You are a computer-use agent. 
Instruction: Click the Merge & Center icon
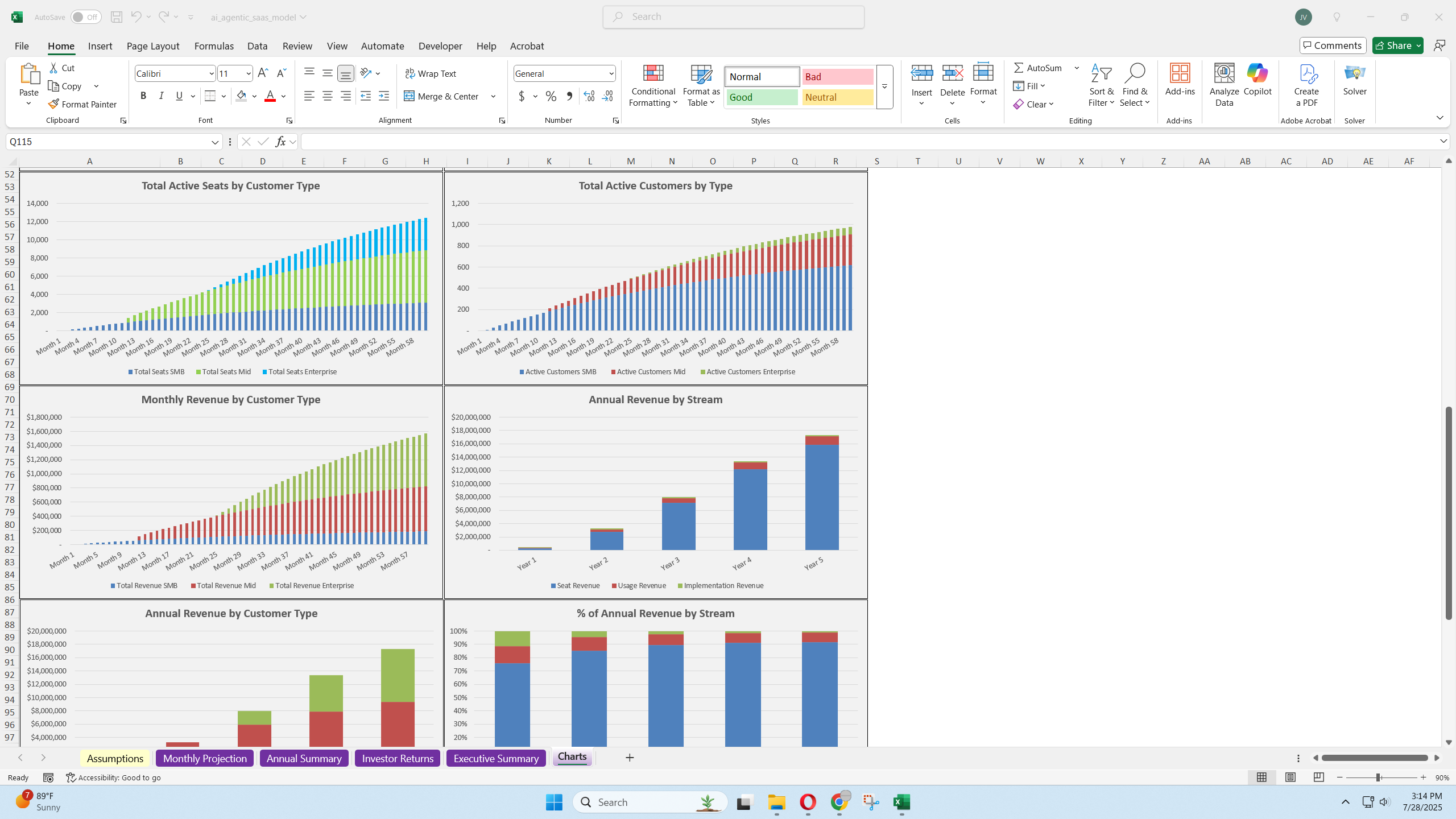(409, 96)
